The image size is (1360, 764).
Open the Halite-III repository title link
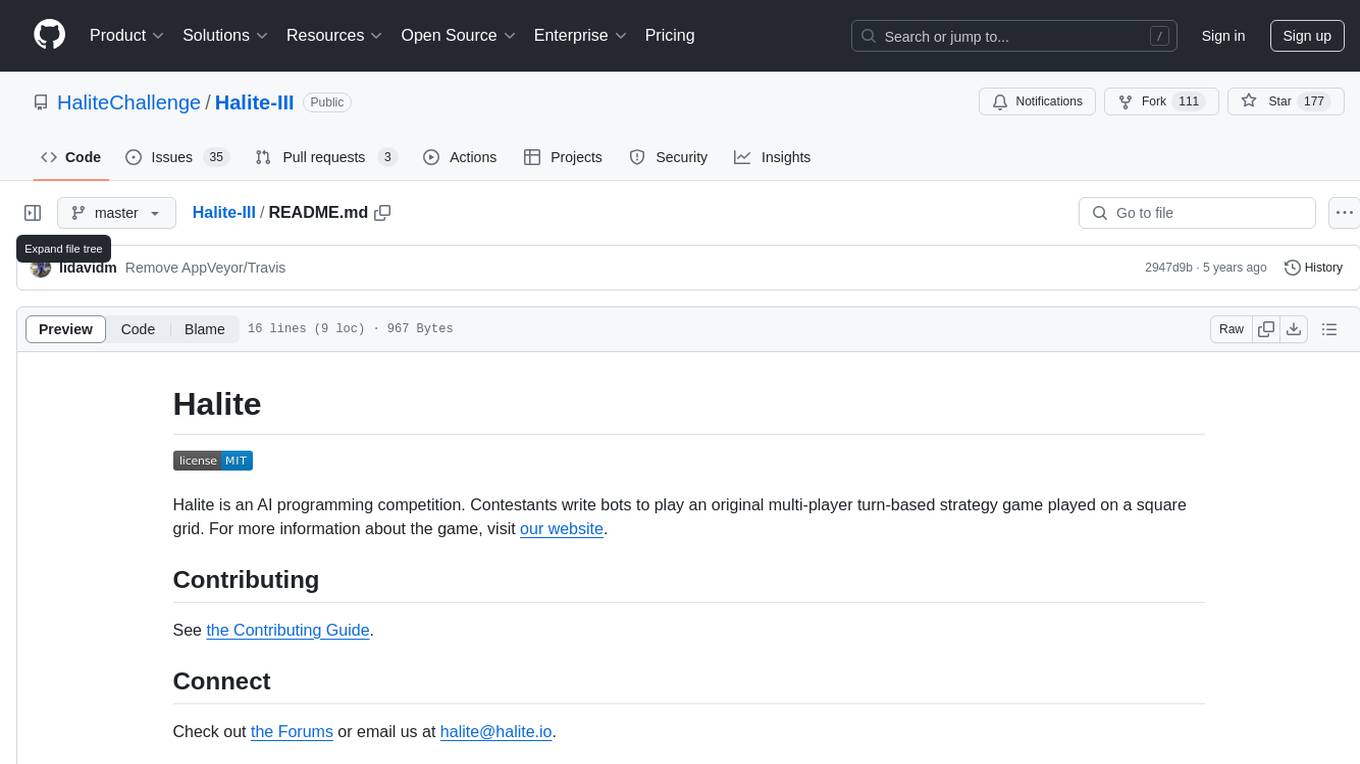(254, 102)
